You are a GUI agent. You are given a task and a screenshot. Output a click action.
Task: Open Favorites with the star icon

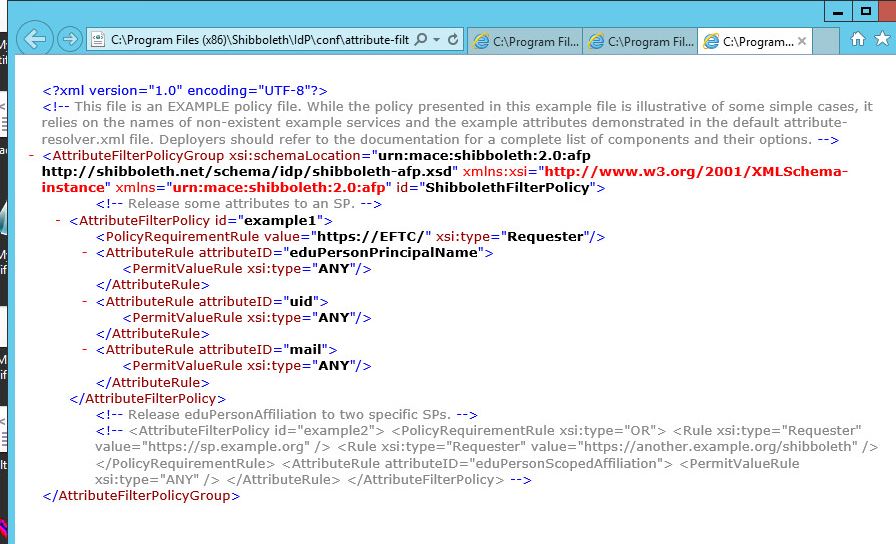pyautogui.click(x=882, y=39)
